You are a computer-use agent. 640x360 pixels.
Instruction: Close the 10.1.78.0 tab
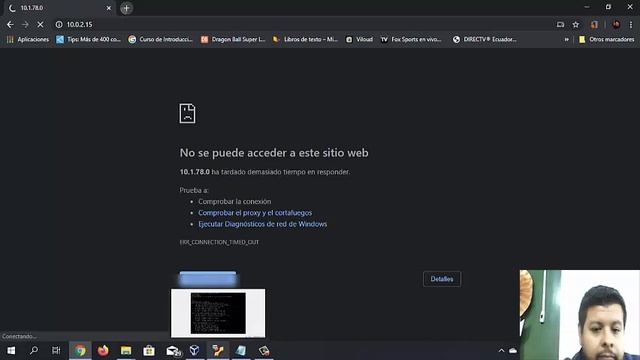pos(109,8)
